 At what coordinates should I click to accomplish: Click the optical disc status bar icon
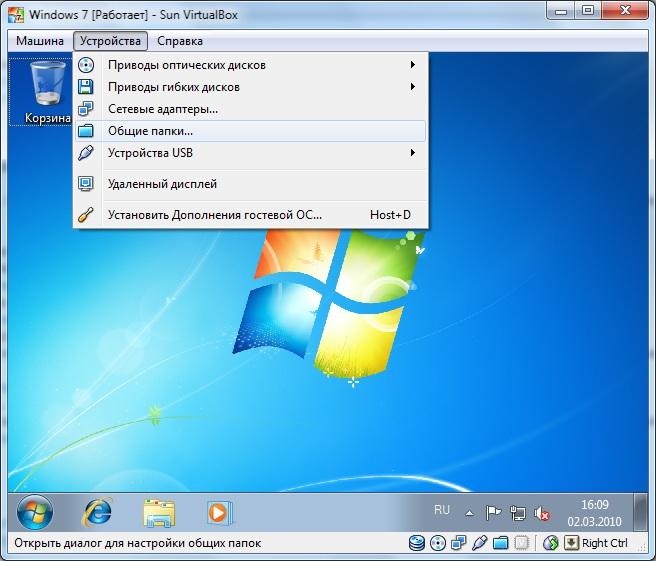pyautogui.click(x=437, y=543)
